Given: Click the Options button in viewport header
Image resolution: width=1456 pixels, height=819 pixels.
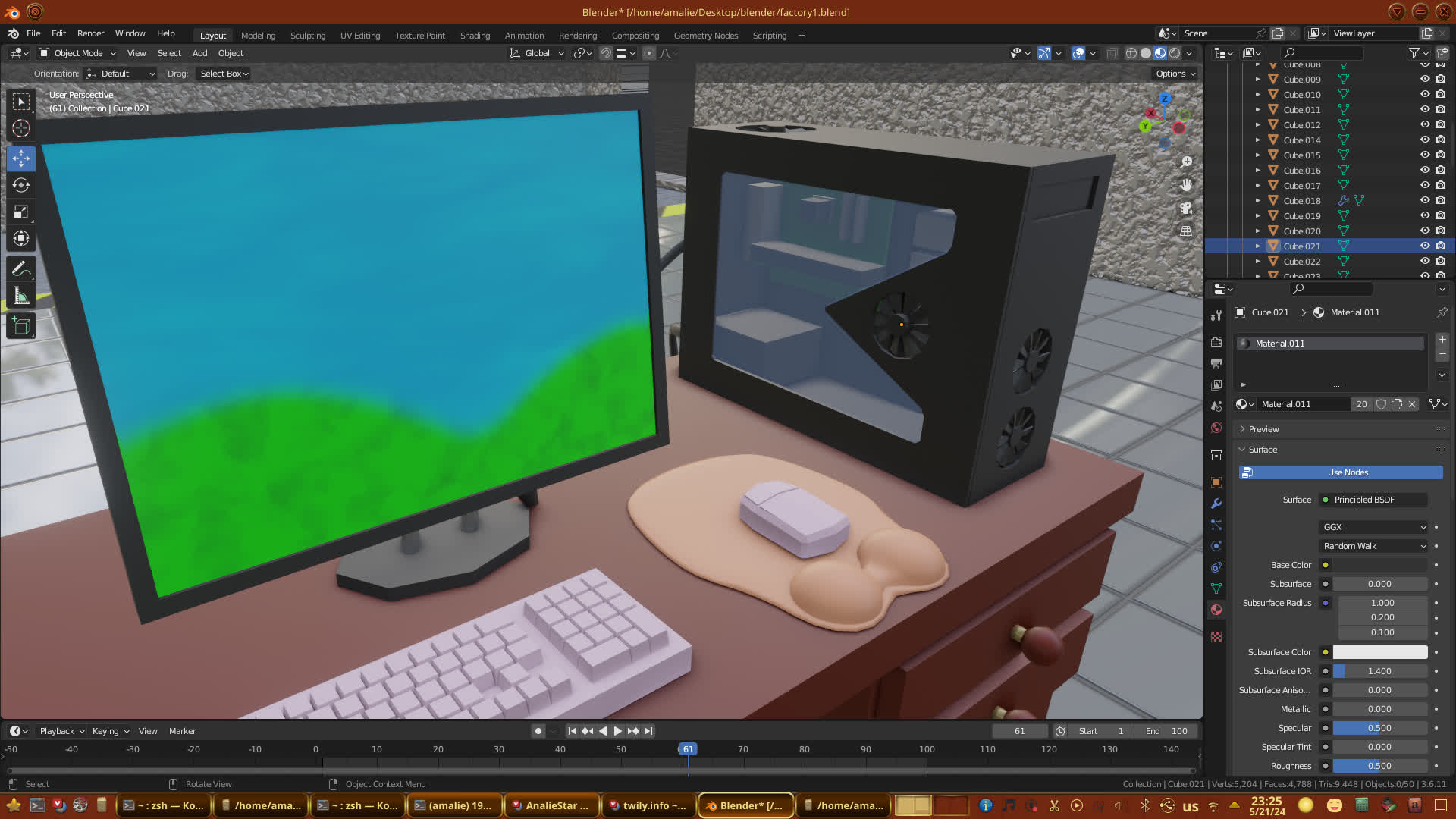Looking at the screenshot, I should coord(1175,74).
